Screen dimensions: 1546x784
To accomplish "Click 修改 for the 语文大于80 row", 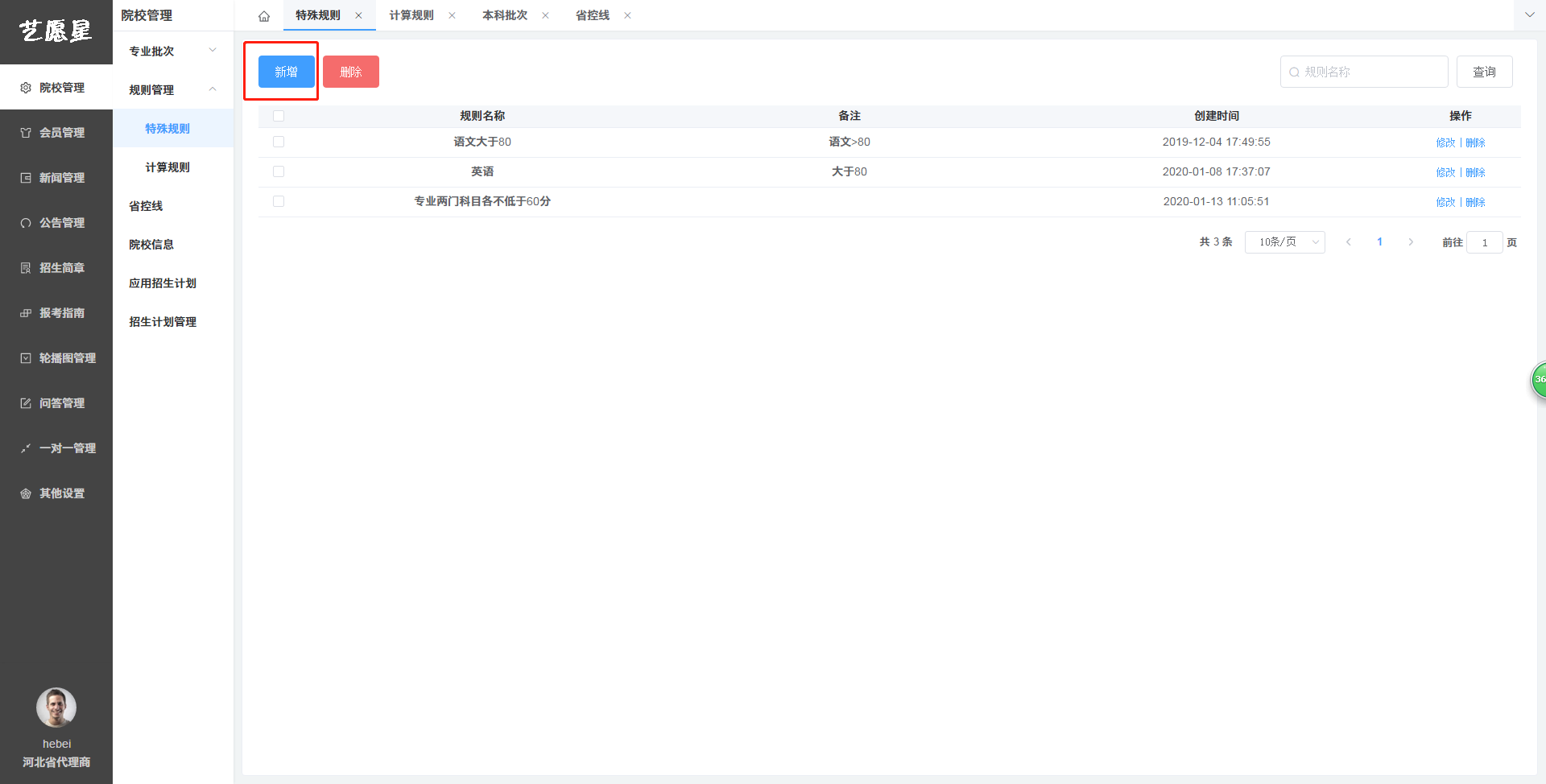I will click(x=1445, y=142).
